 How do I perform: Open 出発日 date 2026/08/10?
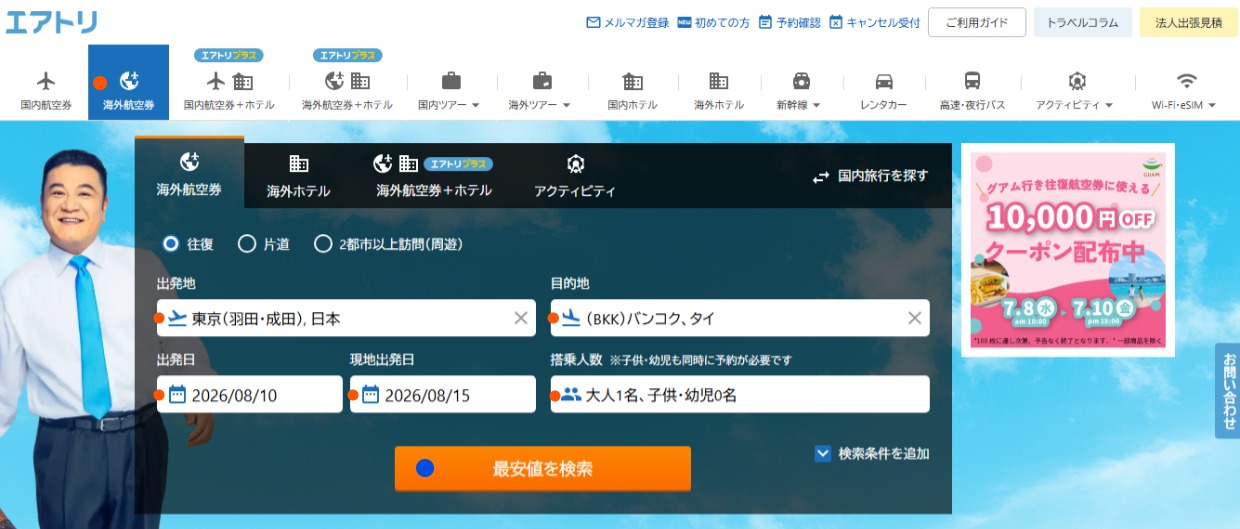coord(250,394)
